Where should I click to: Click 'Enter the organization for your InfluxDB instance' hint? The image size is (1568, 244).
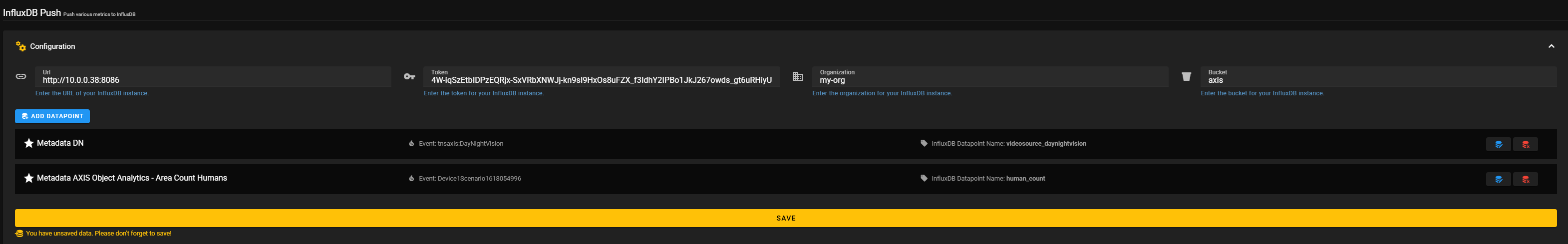click(882, 93)
